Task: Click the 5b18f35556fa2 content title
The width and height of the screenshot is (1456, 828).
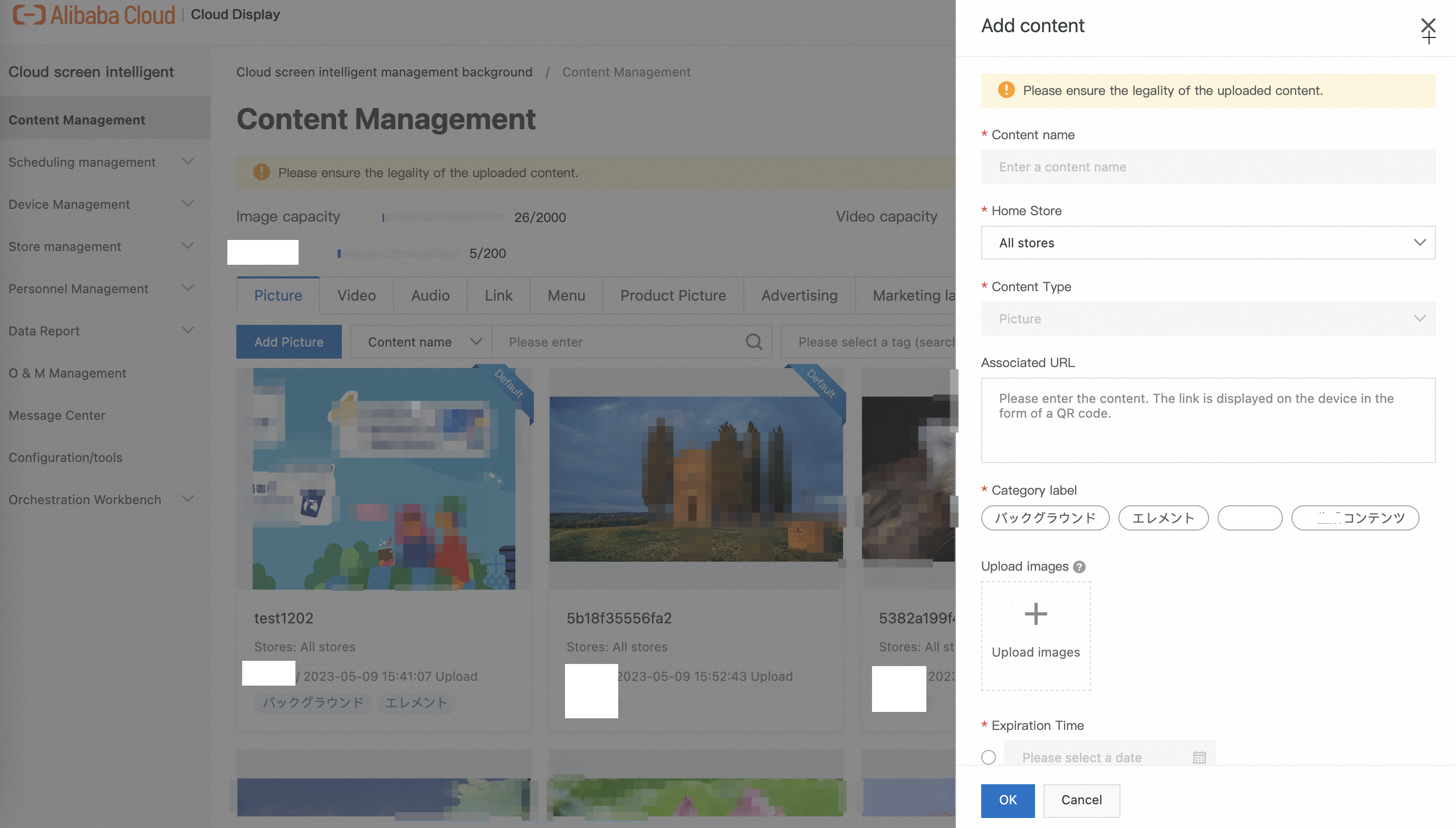Action: [x=619, y=618]
